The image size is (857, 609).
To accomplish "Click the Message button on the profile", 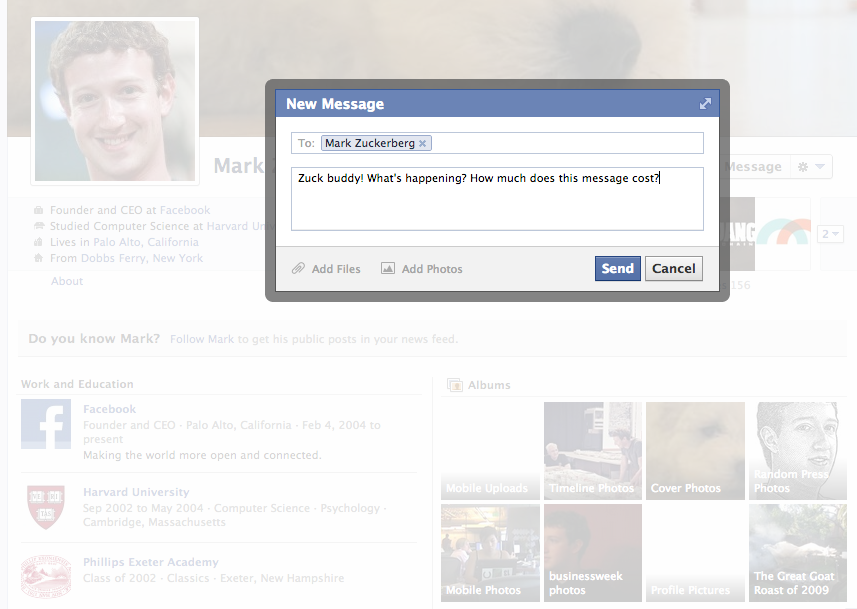I will point(754,167).
